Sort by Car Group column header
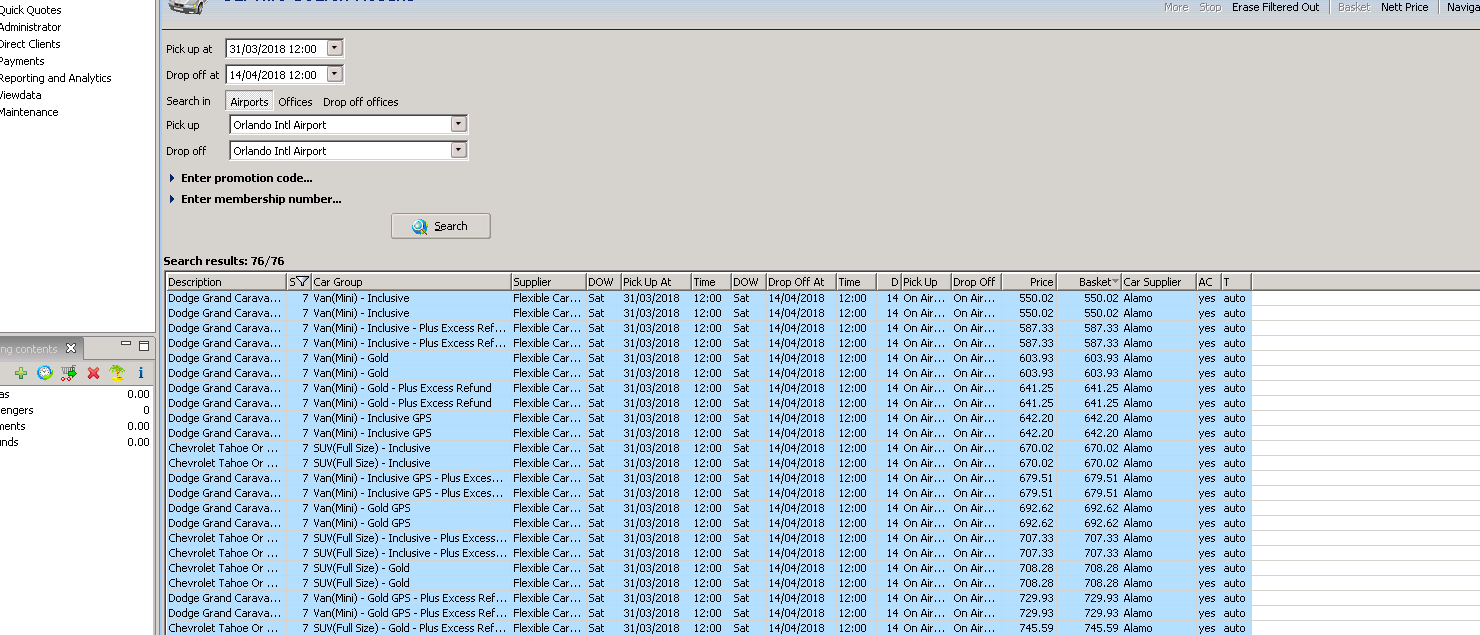Viewport: 1480px width, 635px height. coord(411,282)
